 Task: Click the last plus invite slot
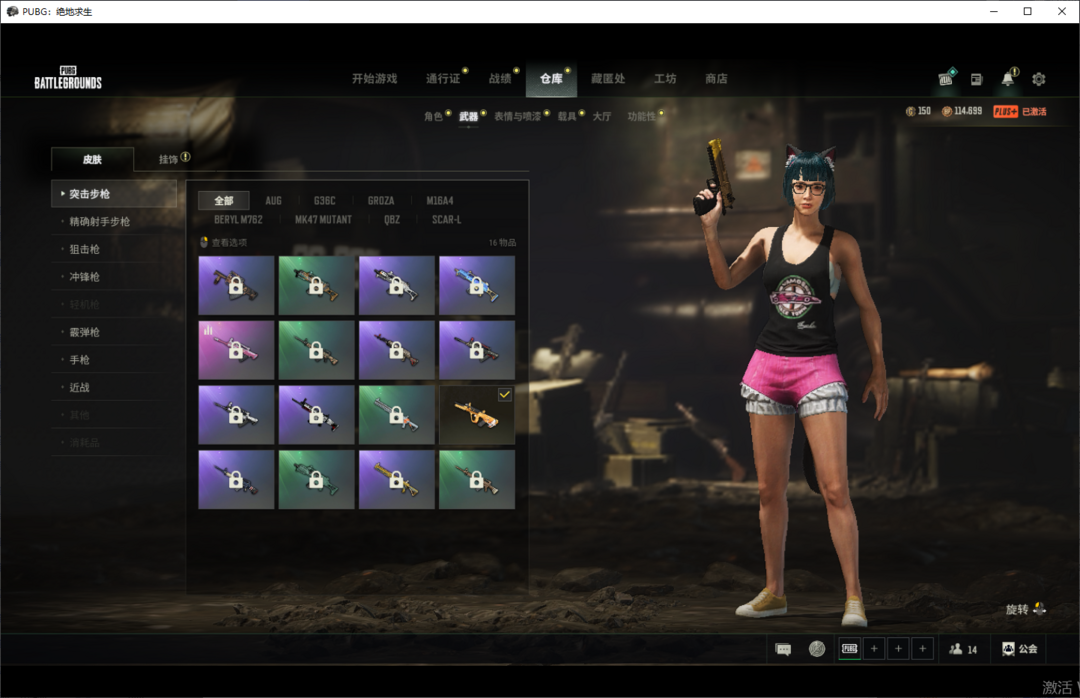tap(923, 648)
